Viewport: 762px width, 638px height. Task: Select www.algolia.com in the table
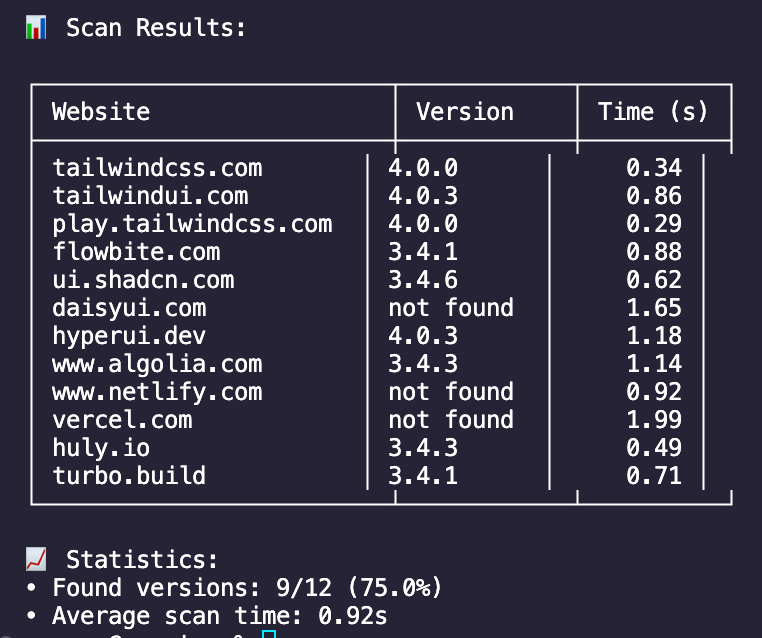pos(157,364)
